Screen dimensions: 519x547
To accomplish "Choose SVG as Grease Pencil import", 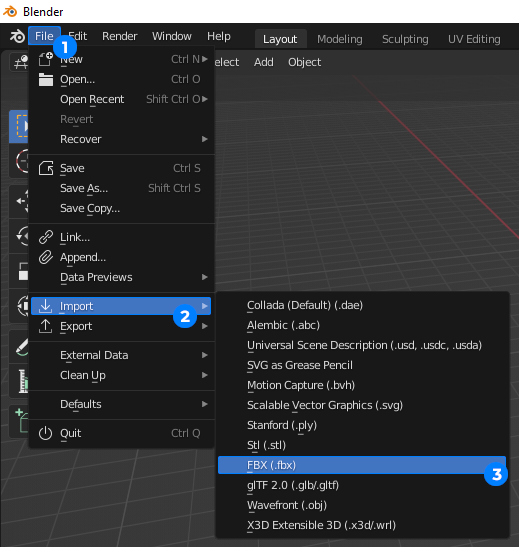I will (x=362, y=365).
